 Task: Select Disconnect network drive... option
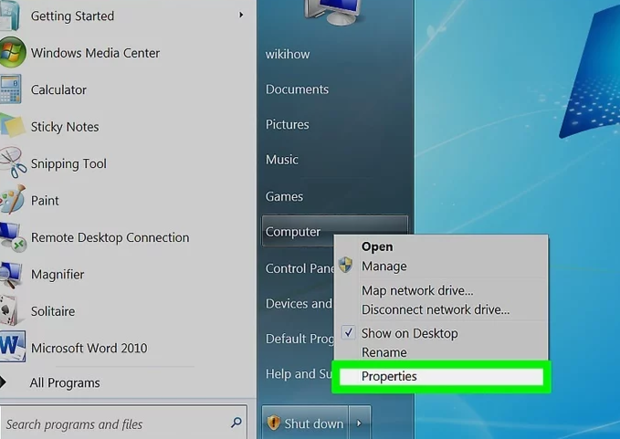tap(435, 310)
